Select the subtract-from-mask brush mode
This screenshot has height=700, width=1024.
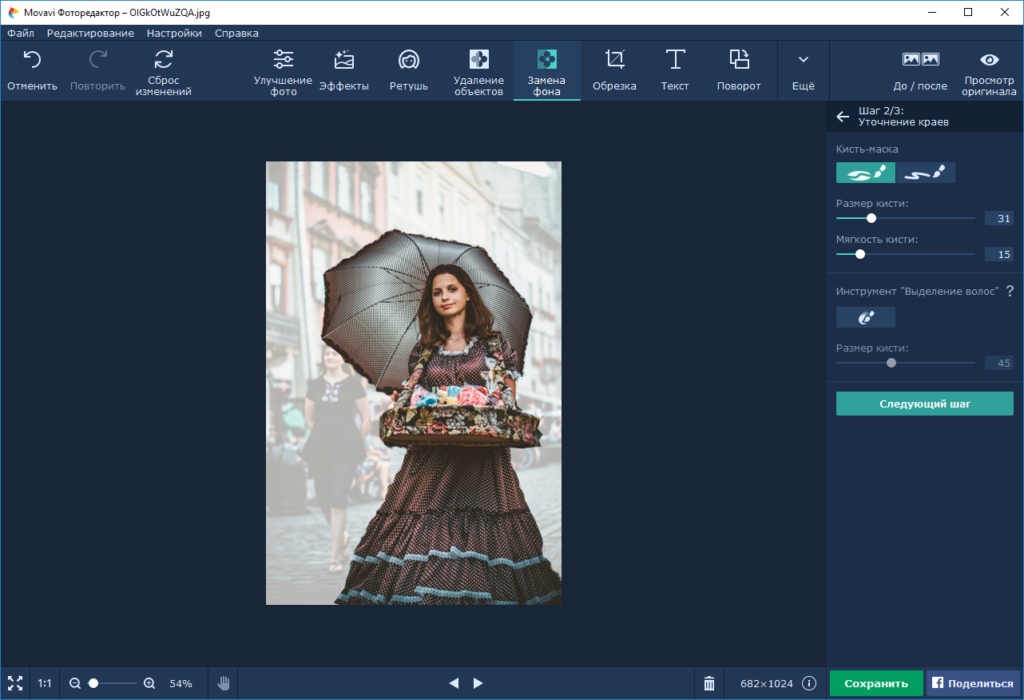(x=925, y=173)
